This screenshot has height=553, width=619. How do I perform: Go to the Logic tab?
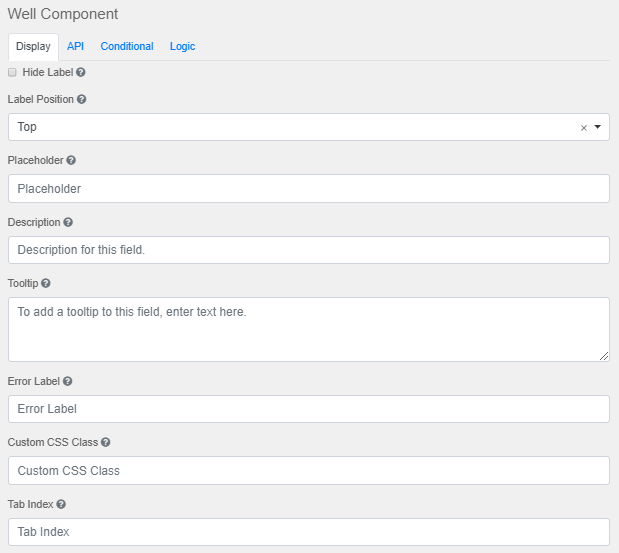point(182,46)
